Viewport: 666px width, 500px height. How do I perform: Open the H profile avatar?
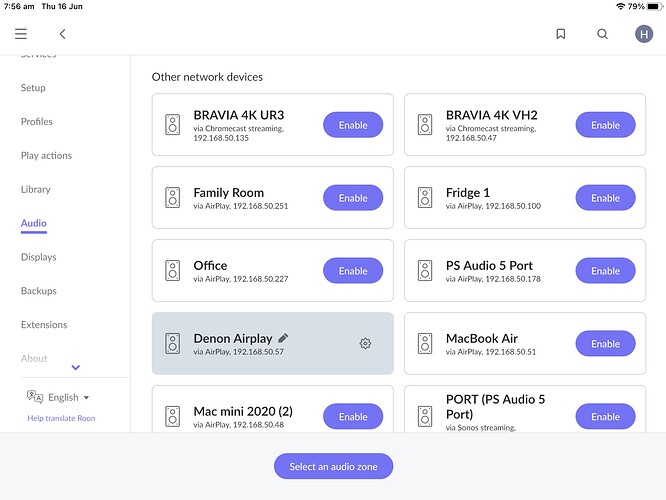click(644, 34)
